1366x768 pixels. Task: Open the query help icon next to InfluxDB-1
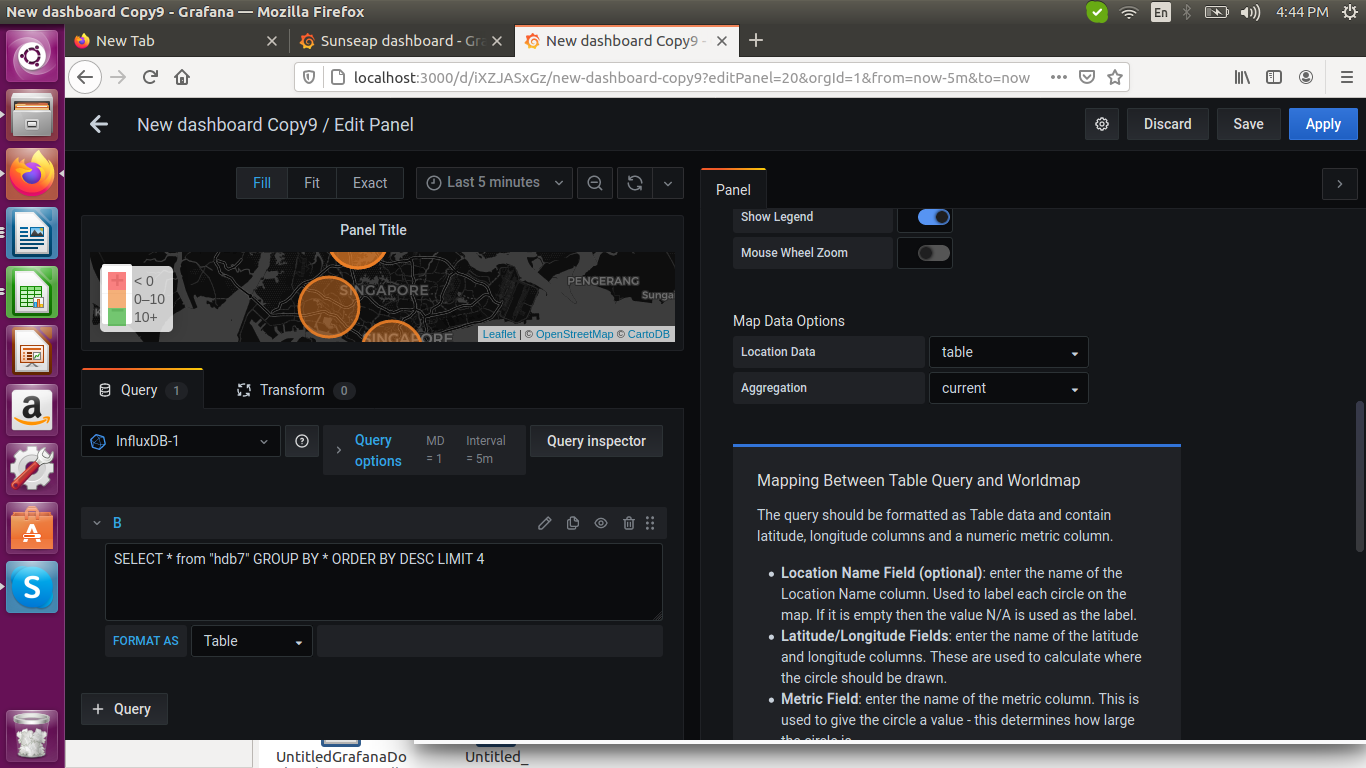pyautogui.click(x=302, y=441)
